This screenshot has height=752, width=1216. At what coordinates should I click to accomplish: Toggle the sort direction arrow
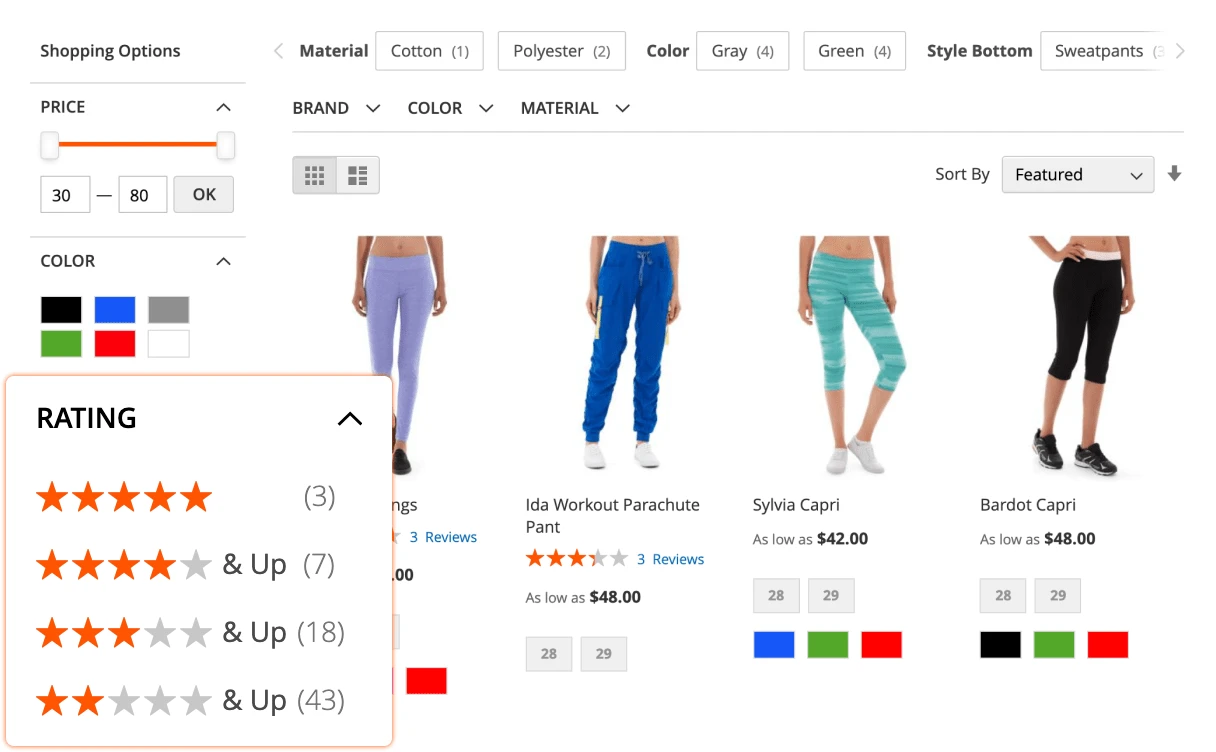coord(1174,174)
